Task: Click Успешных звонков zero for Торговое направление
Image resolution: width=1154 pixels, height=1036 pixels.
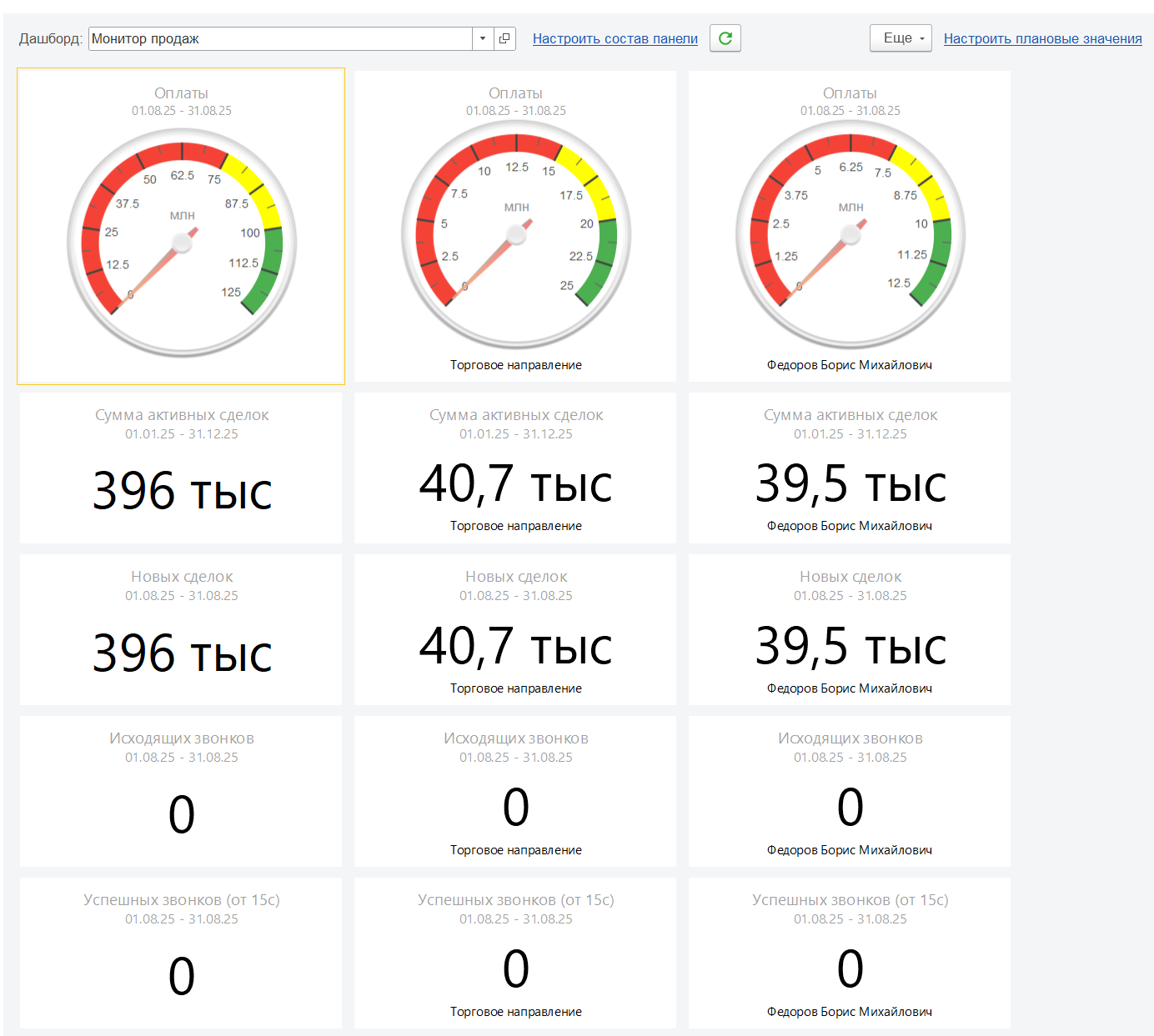Action: click(x=516, y=968)
